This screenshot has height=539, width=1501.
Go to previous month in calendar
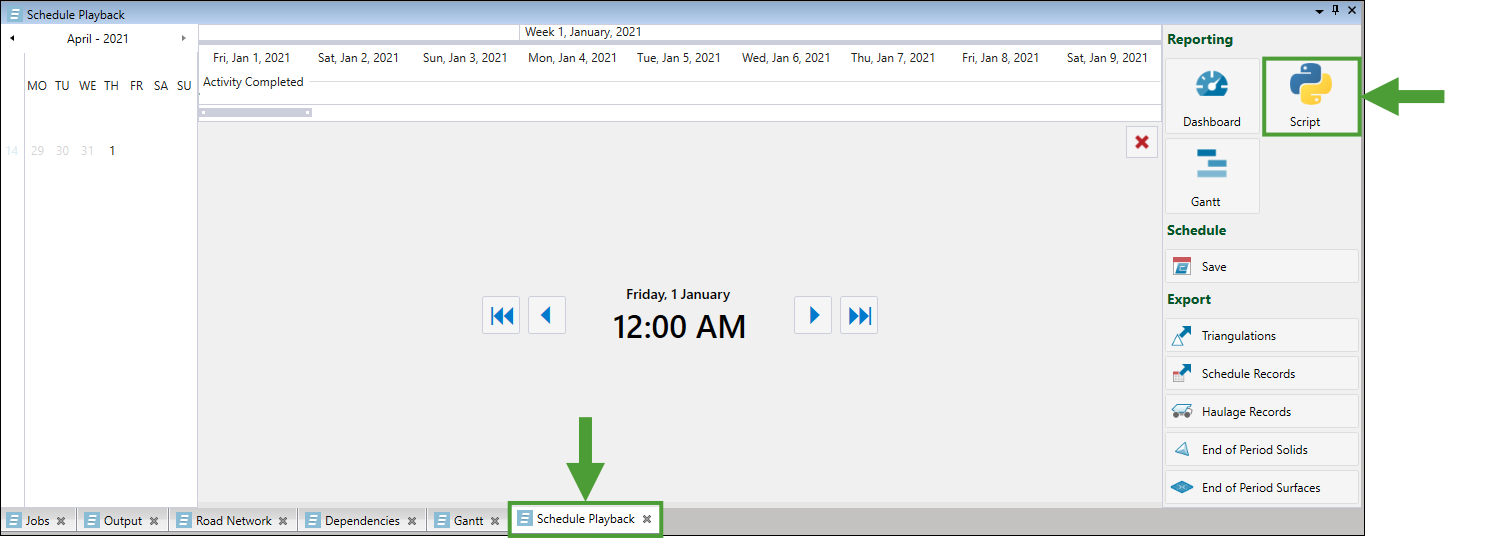click(12, 39)
